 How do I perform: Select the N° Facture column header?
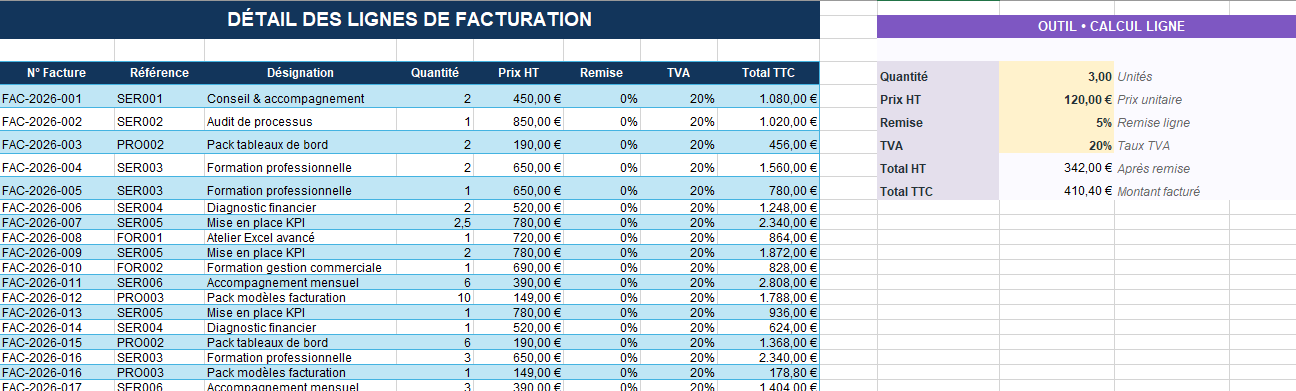57,73
